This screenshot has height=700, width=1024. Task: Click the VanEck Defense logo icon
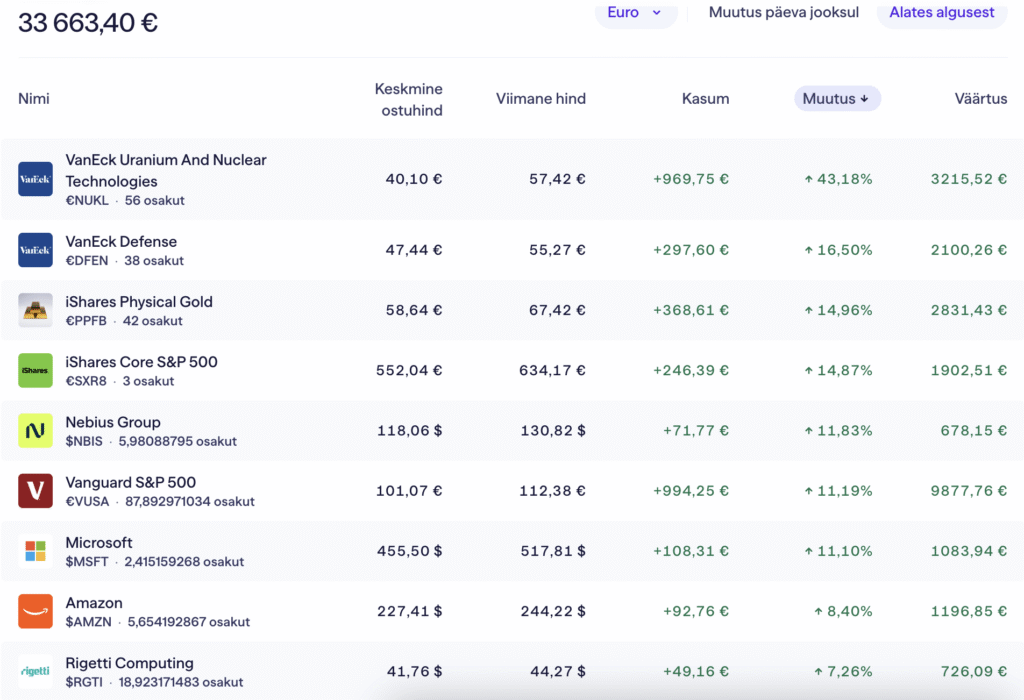[35, 250]
